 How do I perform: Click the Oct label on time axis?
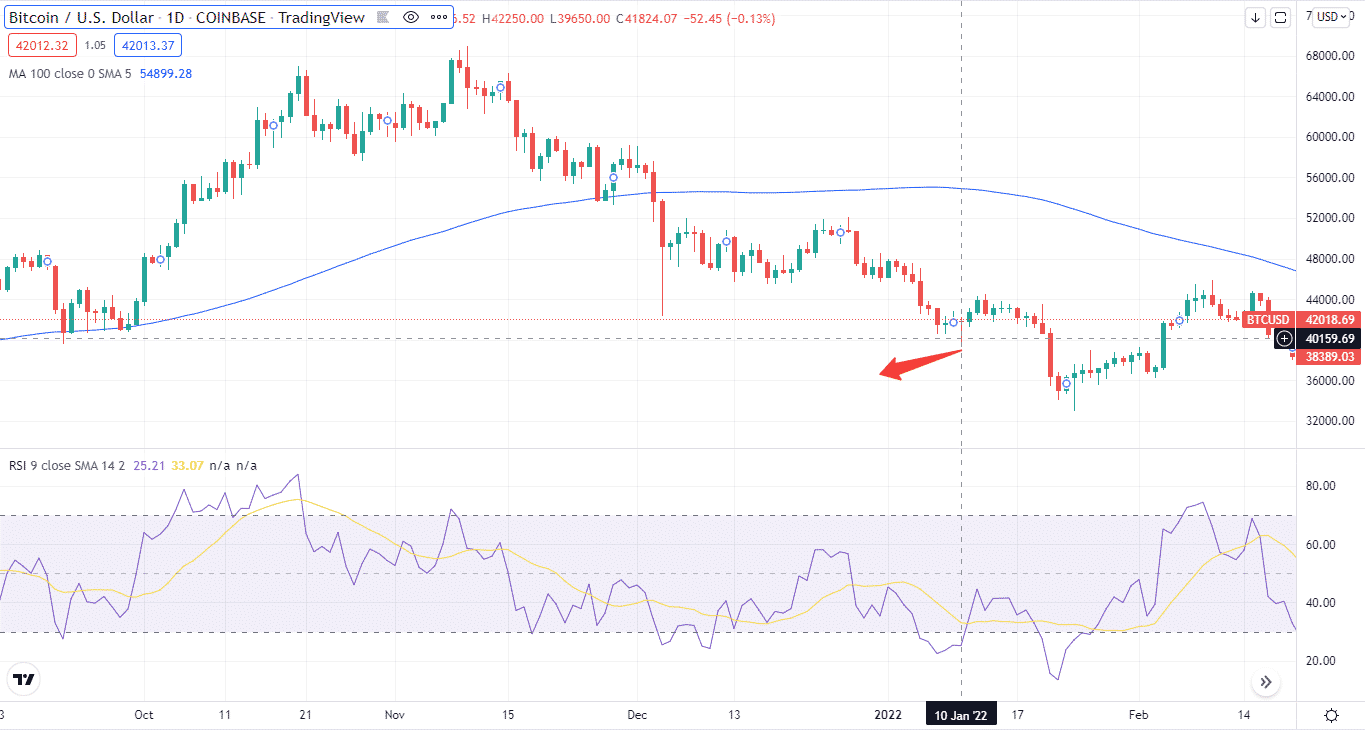pyautogui.click(x=143, y=715)
